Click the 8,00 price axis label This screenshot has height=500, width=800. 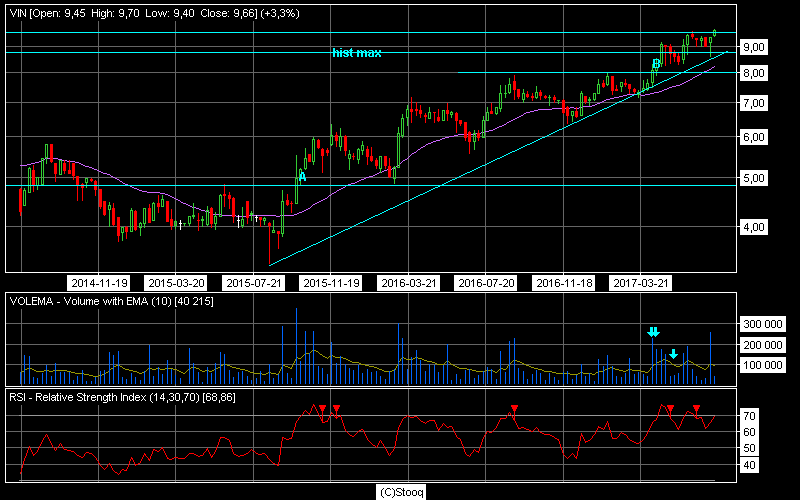coord(754,73)
